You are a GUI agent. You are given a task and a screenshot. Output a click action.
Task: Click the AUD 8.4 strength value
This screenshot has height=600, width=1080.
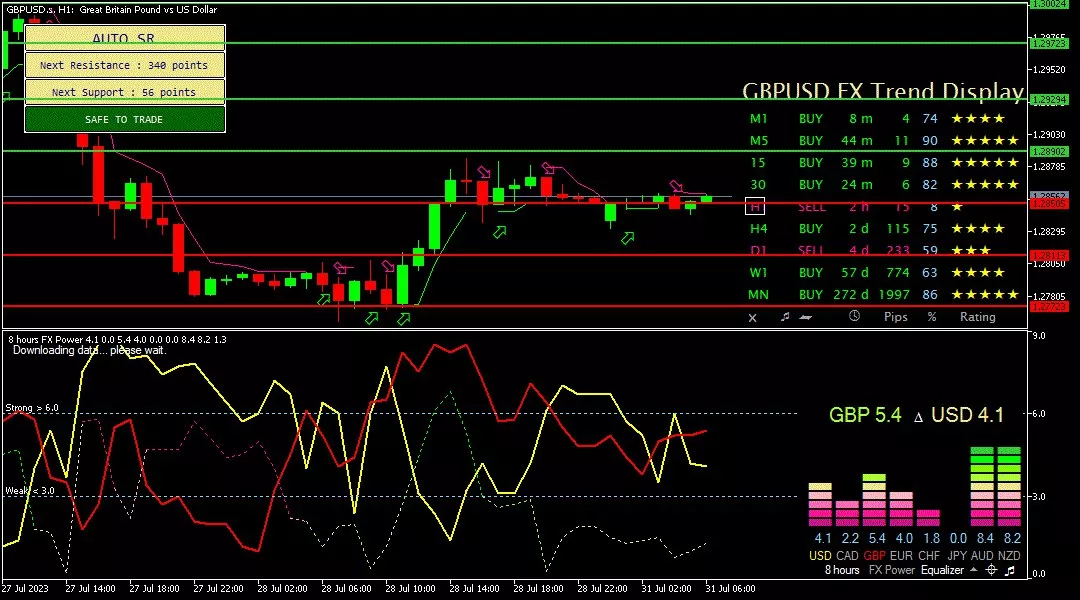(986, 538)
